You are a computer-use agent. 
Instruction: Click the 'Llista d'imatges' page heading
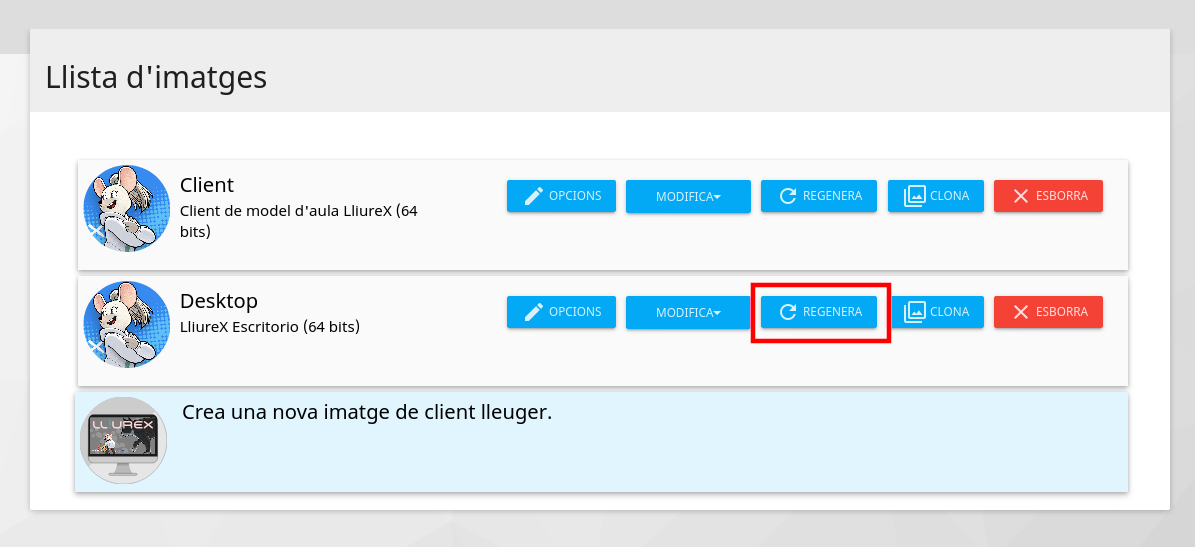tap(156, 77)
